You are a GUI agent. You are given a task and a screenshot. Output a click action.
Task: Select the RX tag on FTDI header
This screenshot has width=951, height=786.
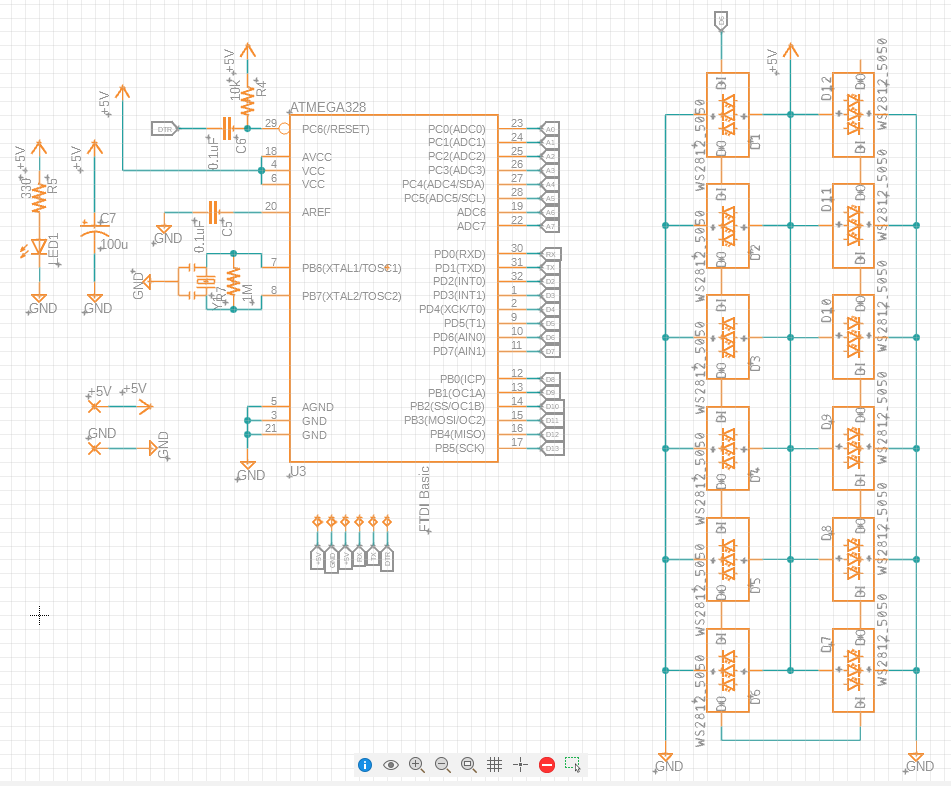click(x=359, y=557)
